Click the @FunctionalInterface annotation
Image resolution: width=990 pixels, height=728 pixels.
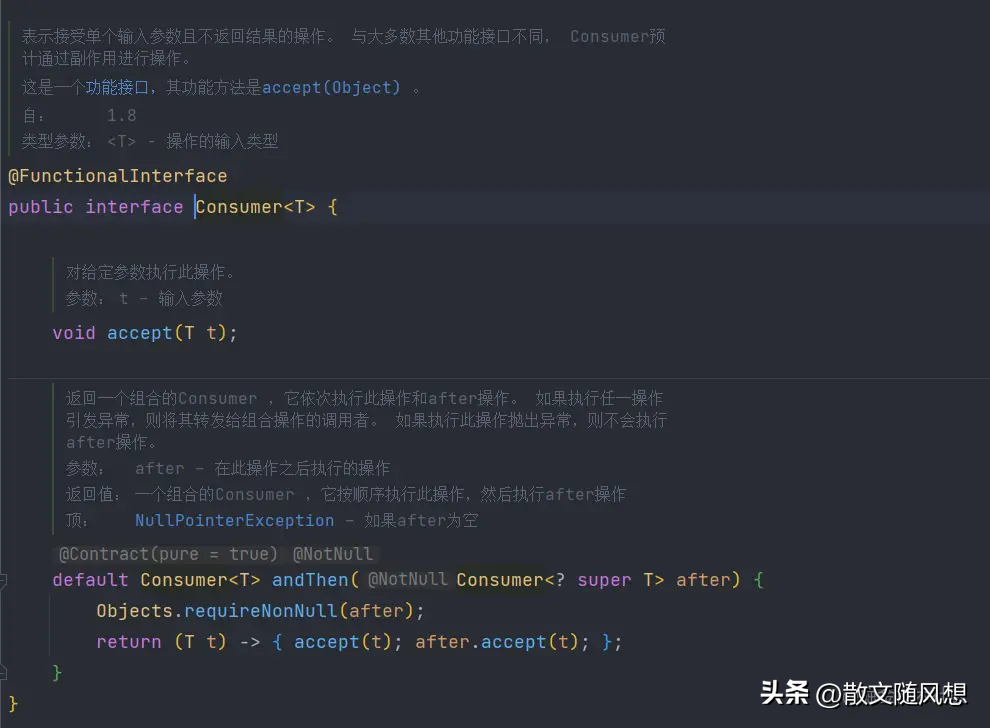point(118,176)
